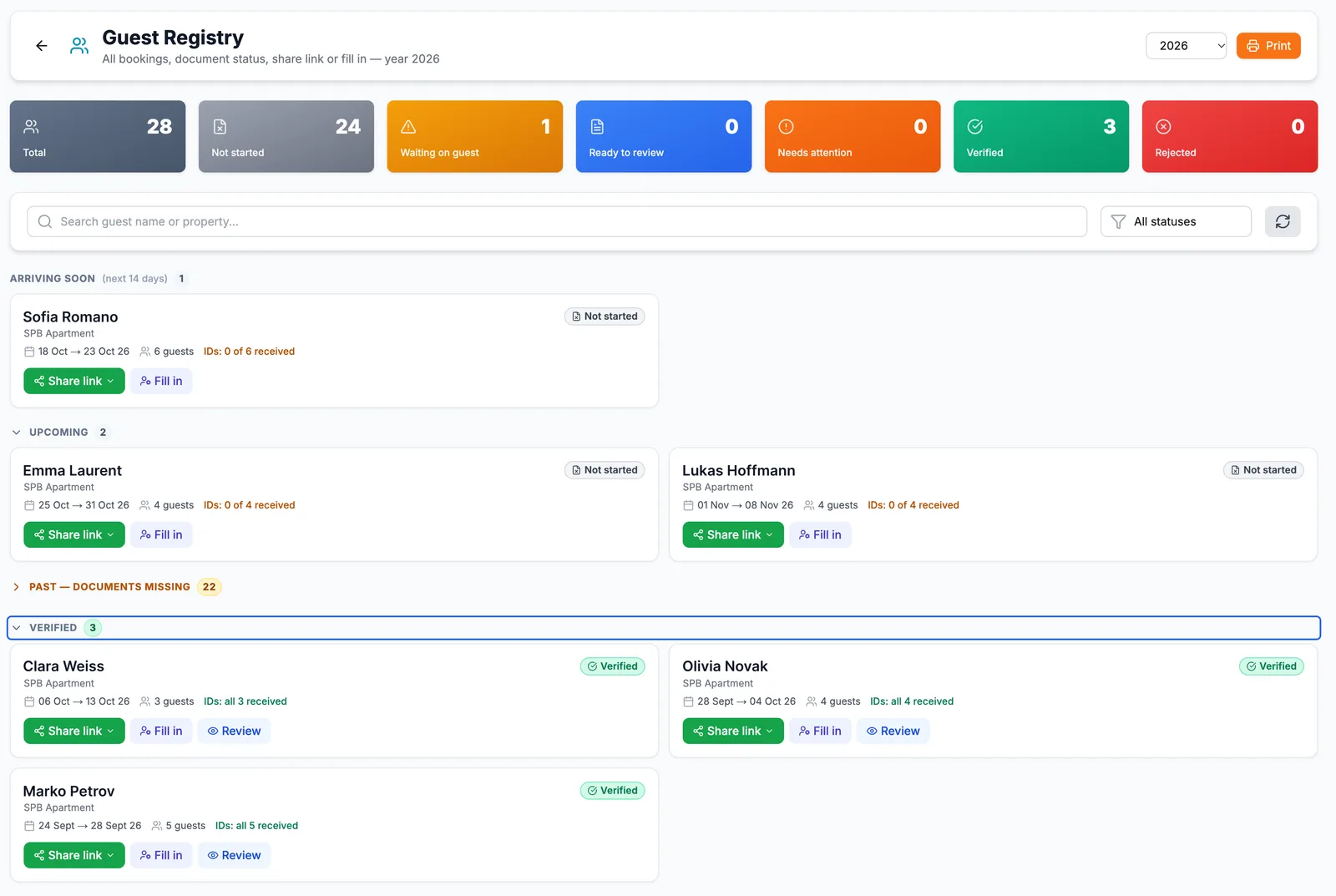Click the Total people icon
The image size is (1336, 896).
pyautogui.click(x=31, y=127)
